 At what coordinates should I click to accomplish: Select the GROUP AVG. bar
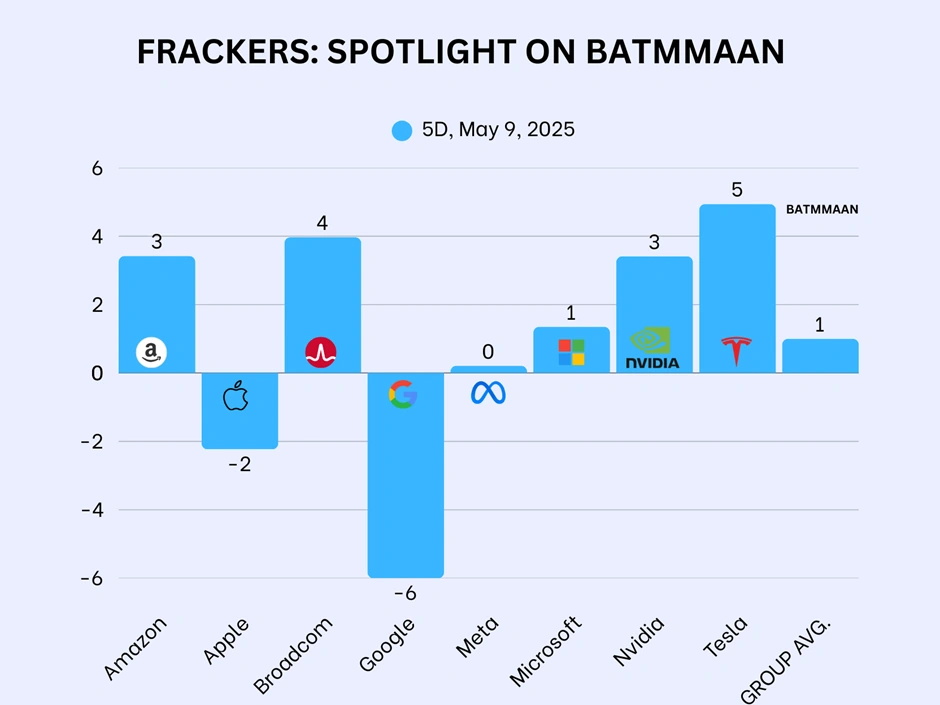pyautogui.click(x=820, y=356)
